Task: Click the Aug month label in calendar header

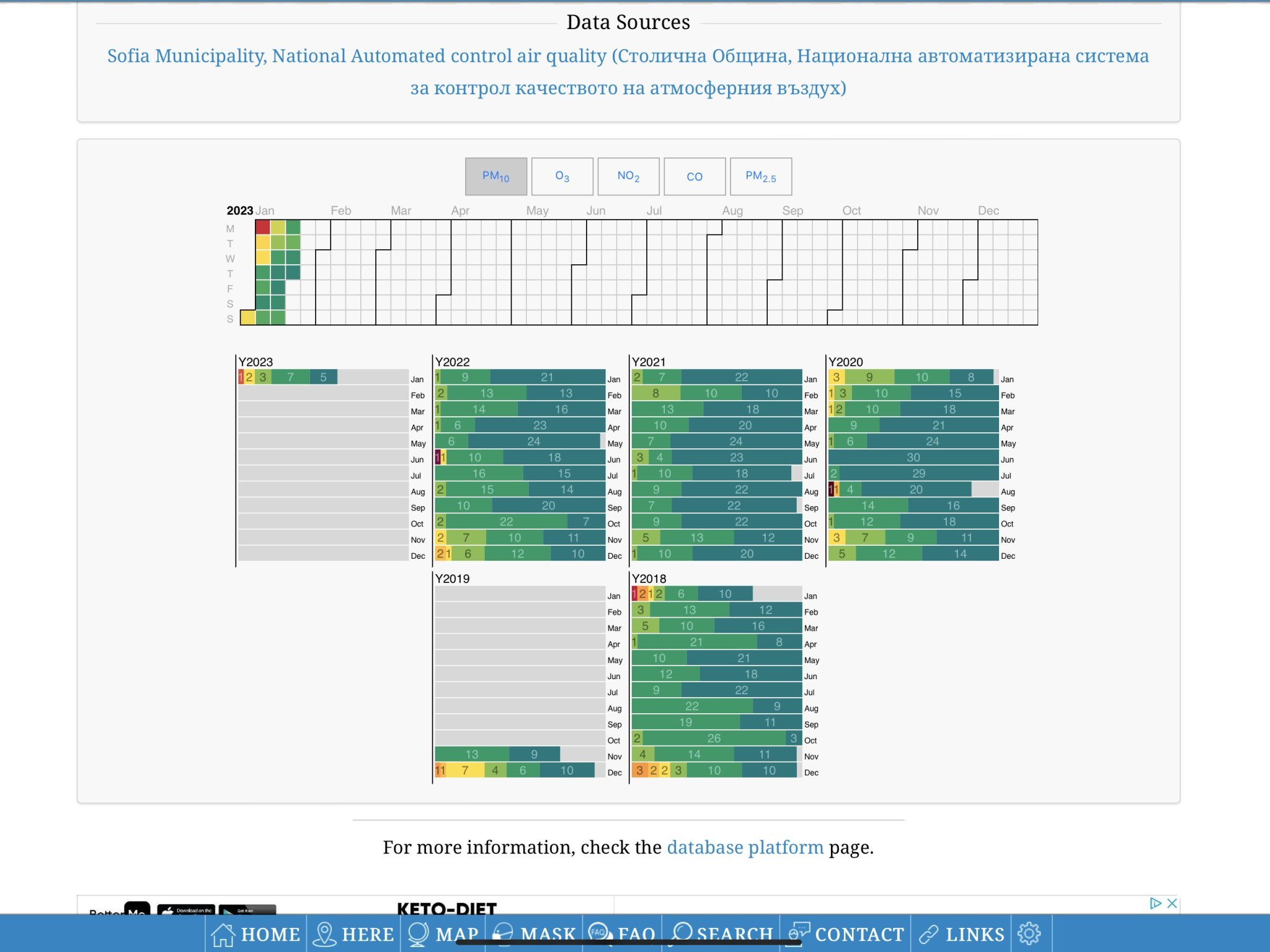Action: 732,211
